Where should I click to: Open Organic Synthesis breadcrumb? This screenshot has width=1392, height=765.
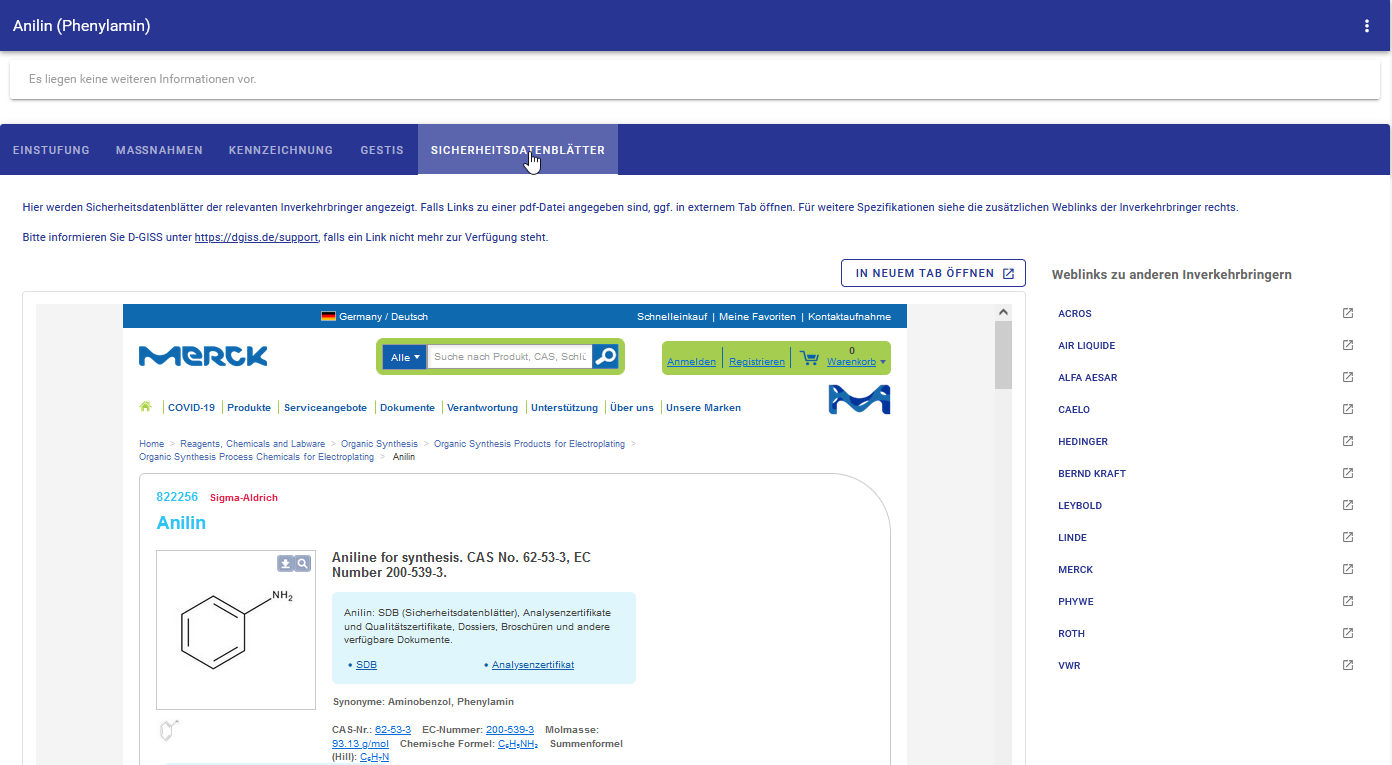click(x=379, y=444)
